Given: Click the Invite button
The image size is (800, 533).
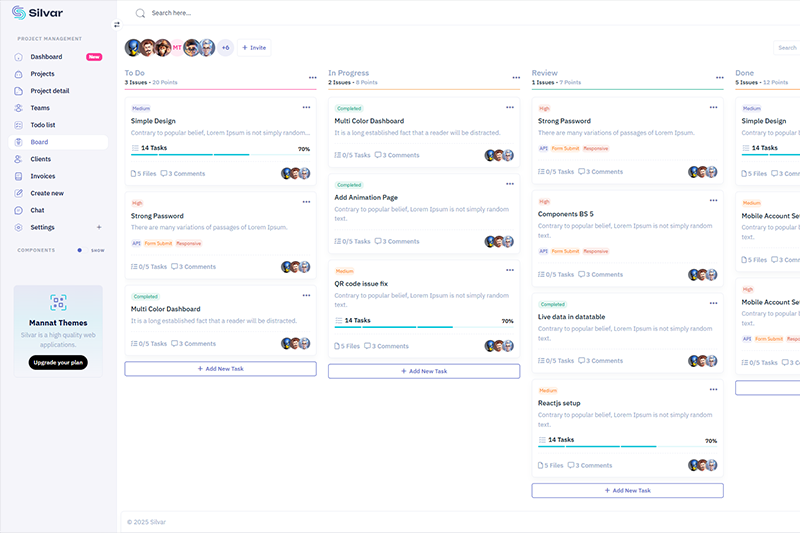Looking at the screenshot, I should point(254,47).
